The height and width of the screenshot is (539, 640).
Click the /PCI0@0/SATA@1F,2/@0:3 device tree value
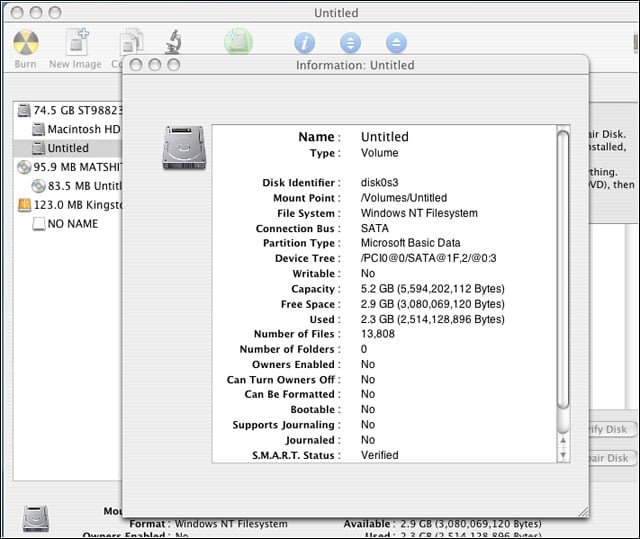coord(429,258)
